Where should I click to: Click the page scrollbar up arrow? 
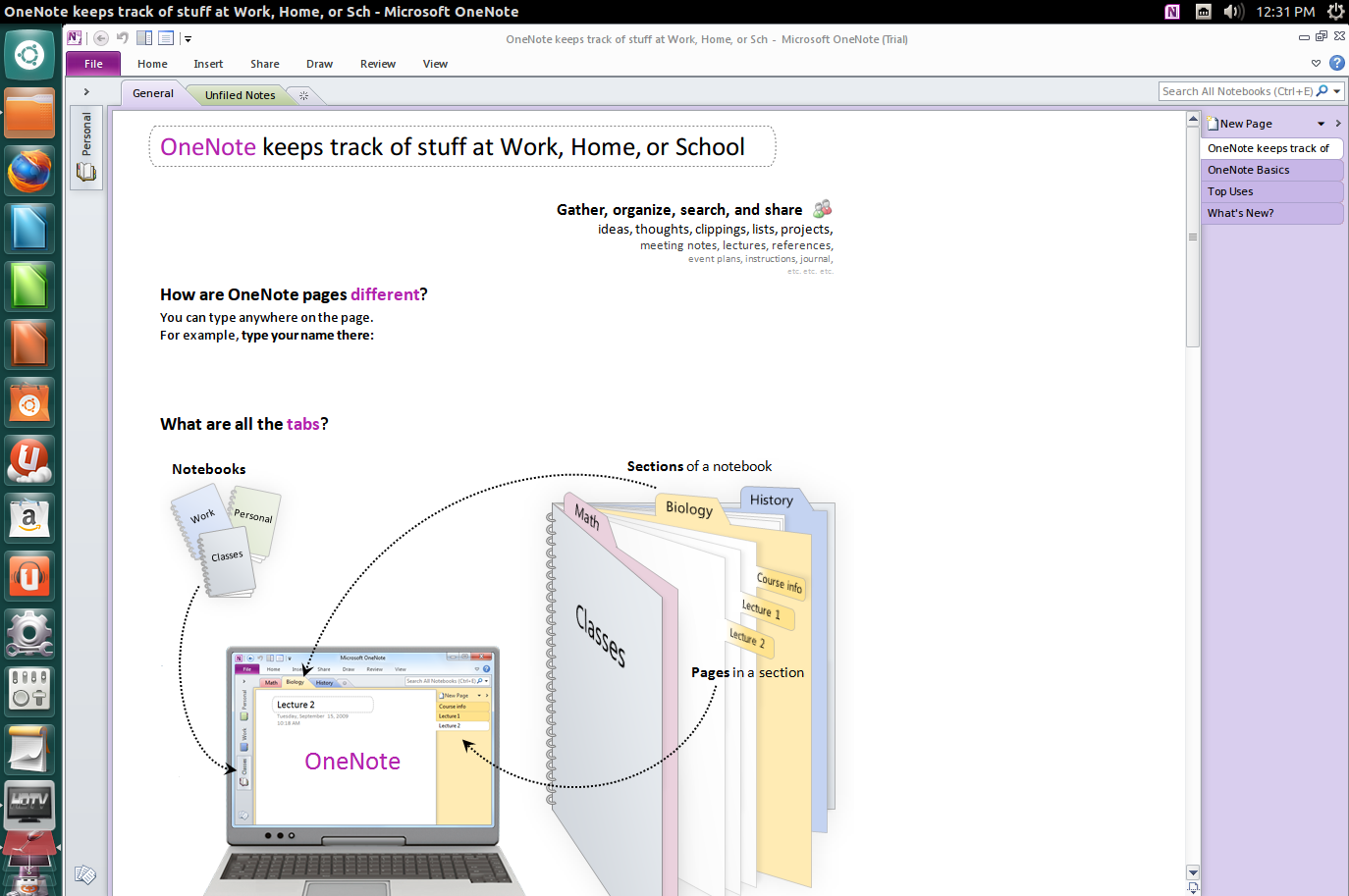[1193, 120]
